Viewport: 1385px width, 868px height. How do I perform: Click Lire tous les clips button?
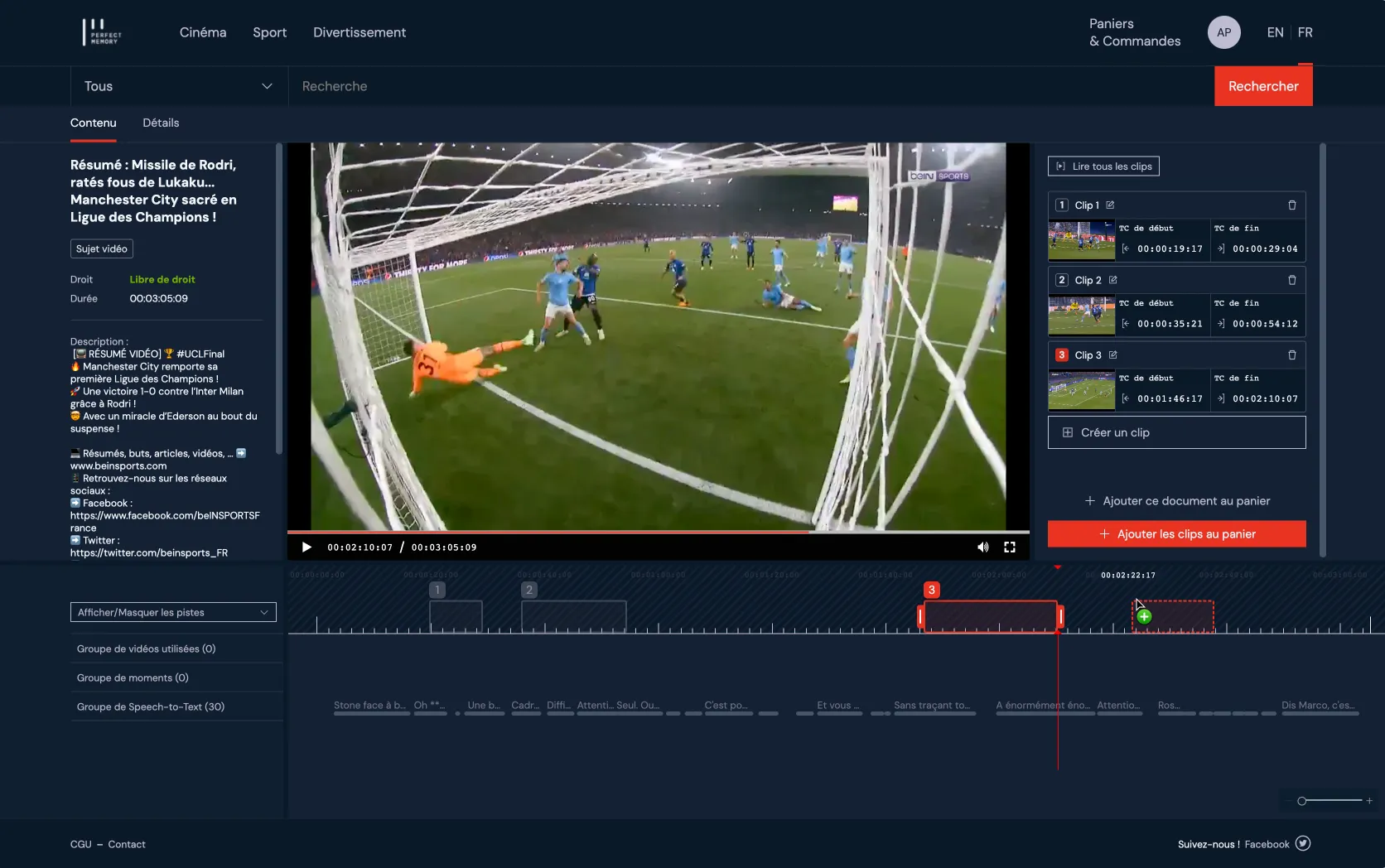pyautogui.click(x=1103, y=166)
